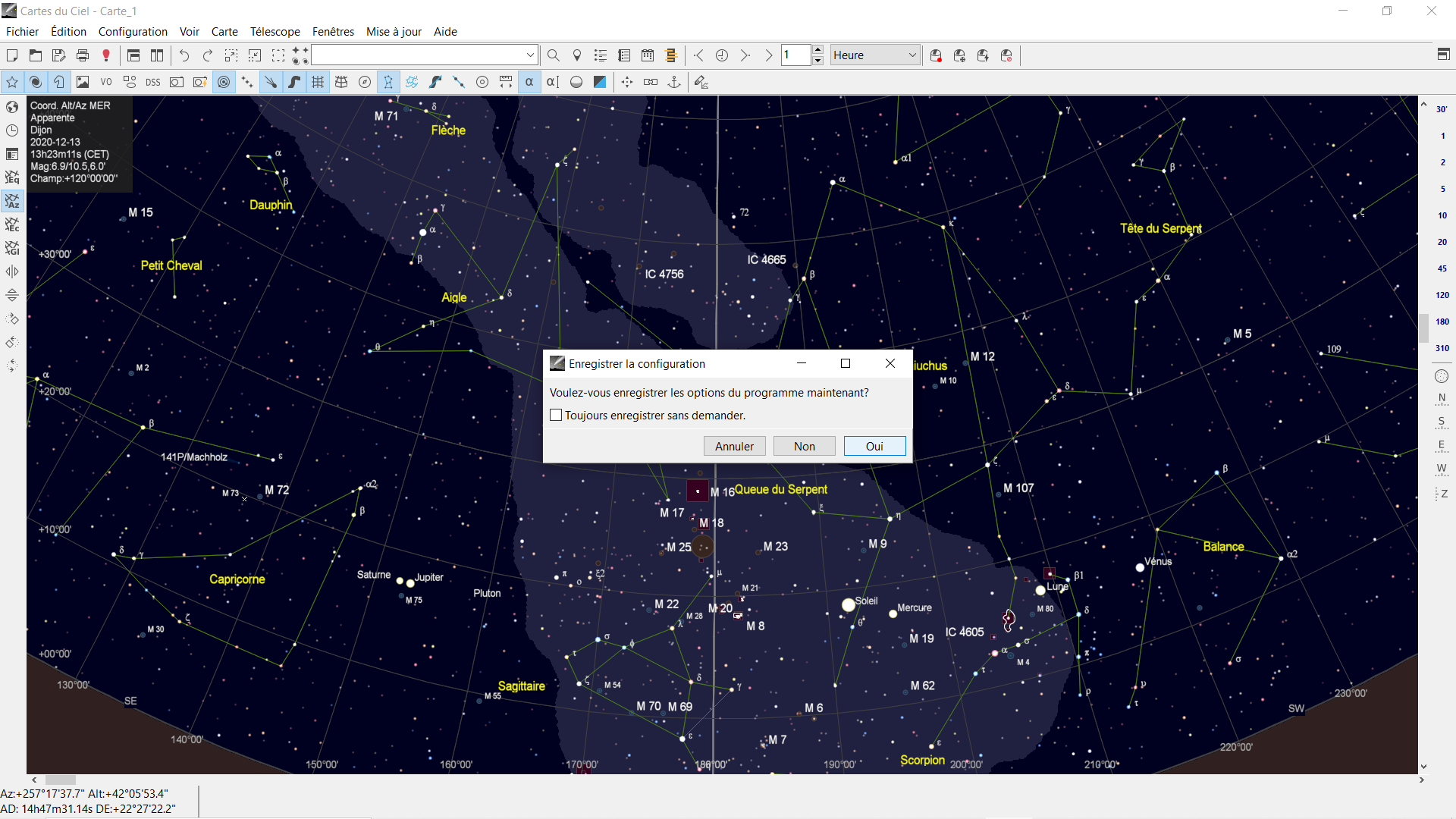Open the calendar toolbar icon
Image resolution: width=1456 pixels, height=819 pixels.
tap(648, 55)
